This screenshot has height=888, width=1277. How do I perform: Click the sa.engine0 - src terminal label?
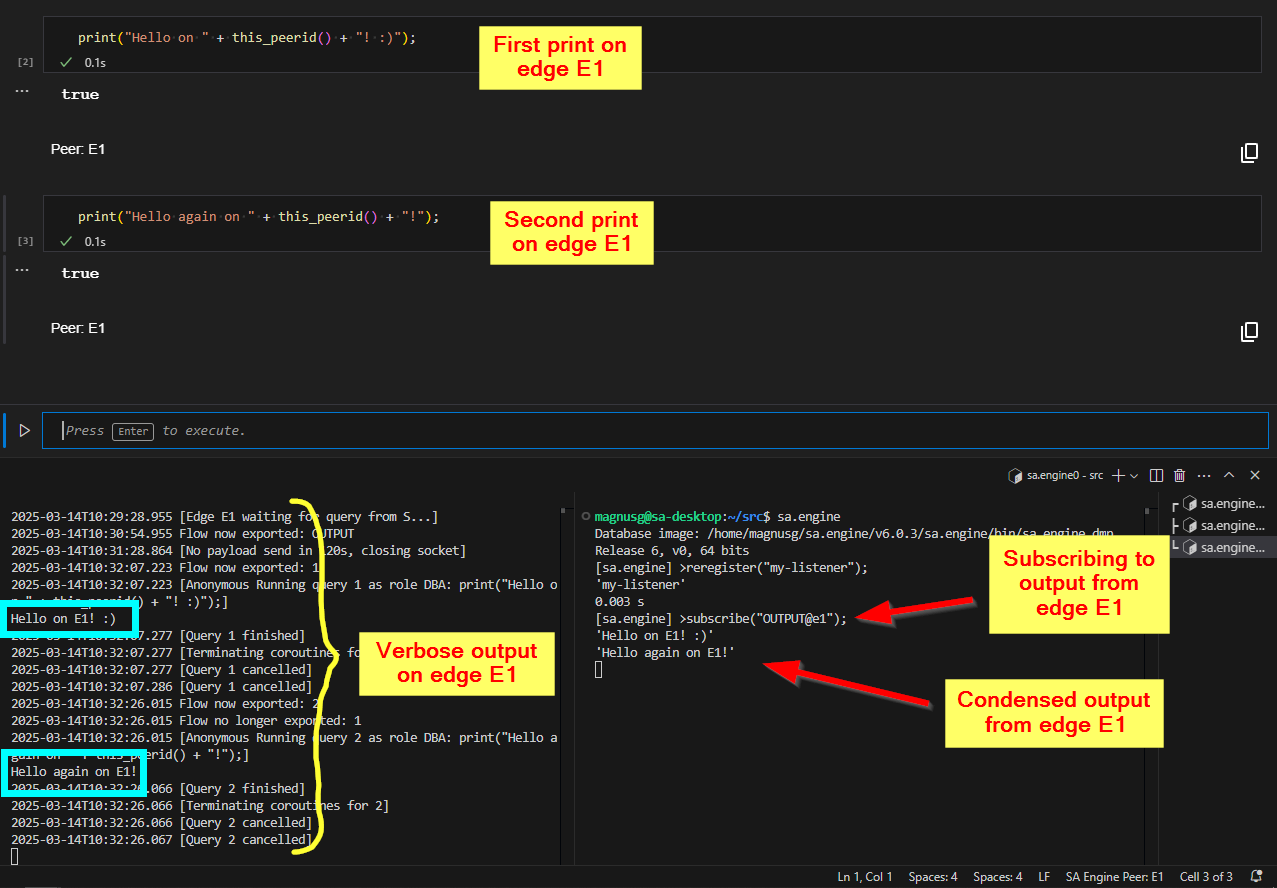click(x=1065, y=476)
